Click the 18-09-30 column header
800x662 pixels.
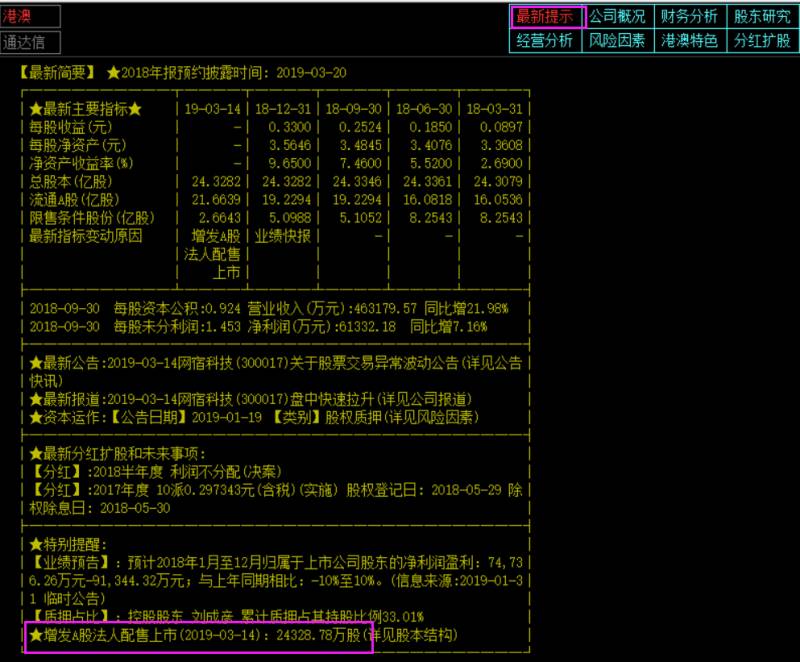click(x=354, y=109)
